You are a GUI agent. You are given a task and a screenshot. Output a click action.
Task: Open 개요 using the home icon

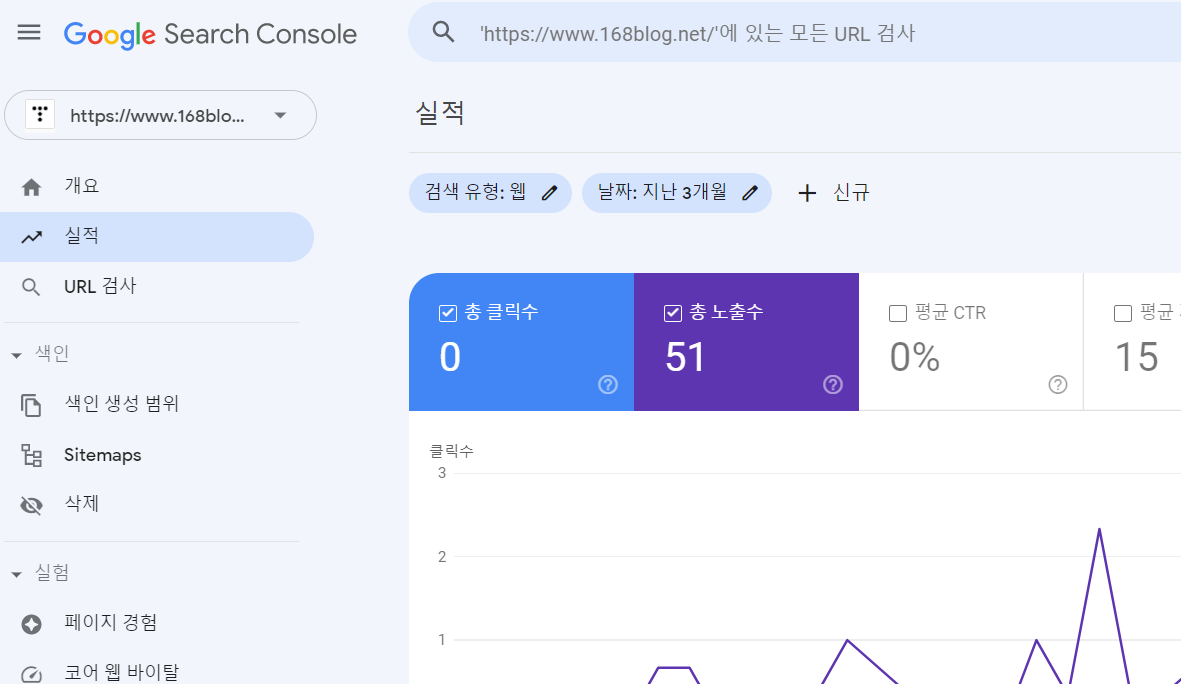tap(31, 186)
